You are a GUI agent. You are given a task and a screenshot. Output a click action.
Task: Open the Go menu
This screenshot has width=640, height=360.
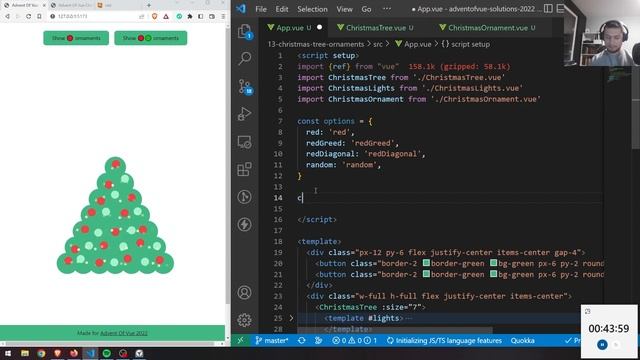click(x=367, y=9)
